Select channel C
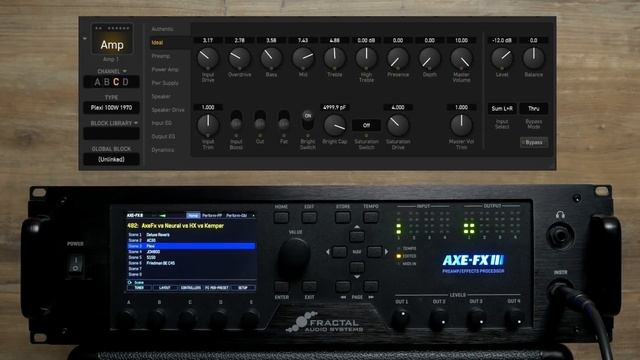This screenshot has width=640, height=360. tap(116, 82)
